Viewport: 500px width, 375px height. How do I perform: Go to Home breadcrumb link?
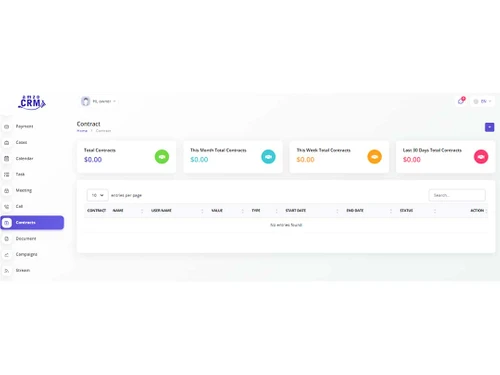coord(82,131)
